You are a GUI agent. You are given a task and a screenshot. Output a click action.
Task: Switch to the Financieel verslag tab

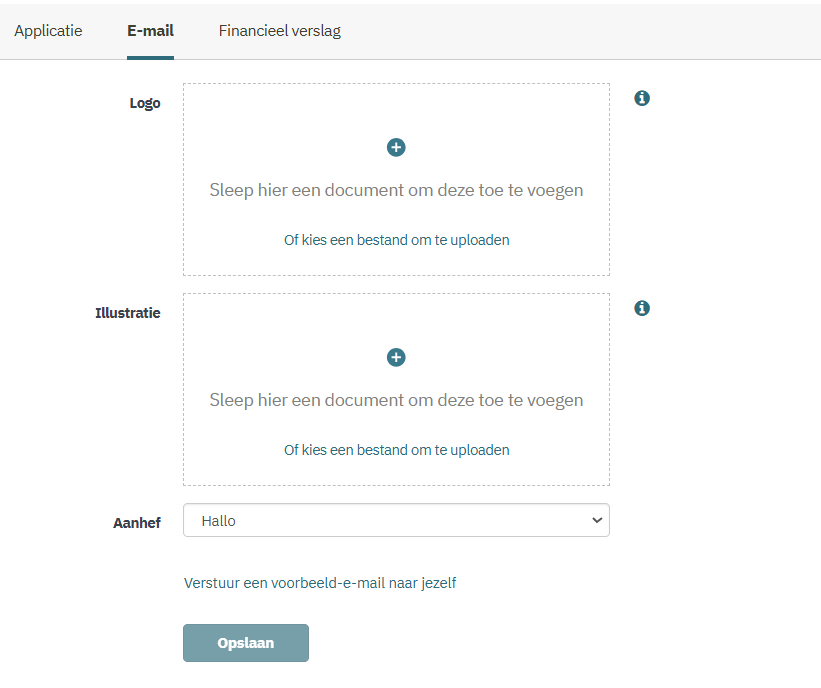tap(280, 31)
